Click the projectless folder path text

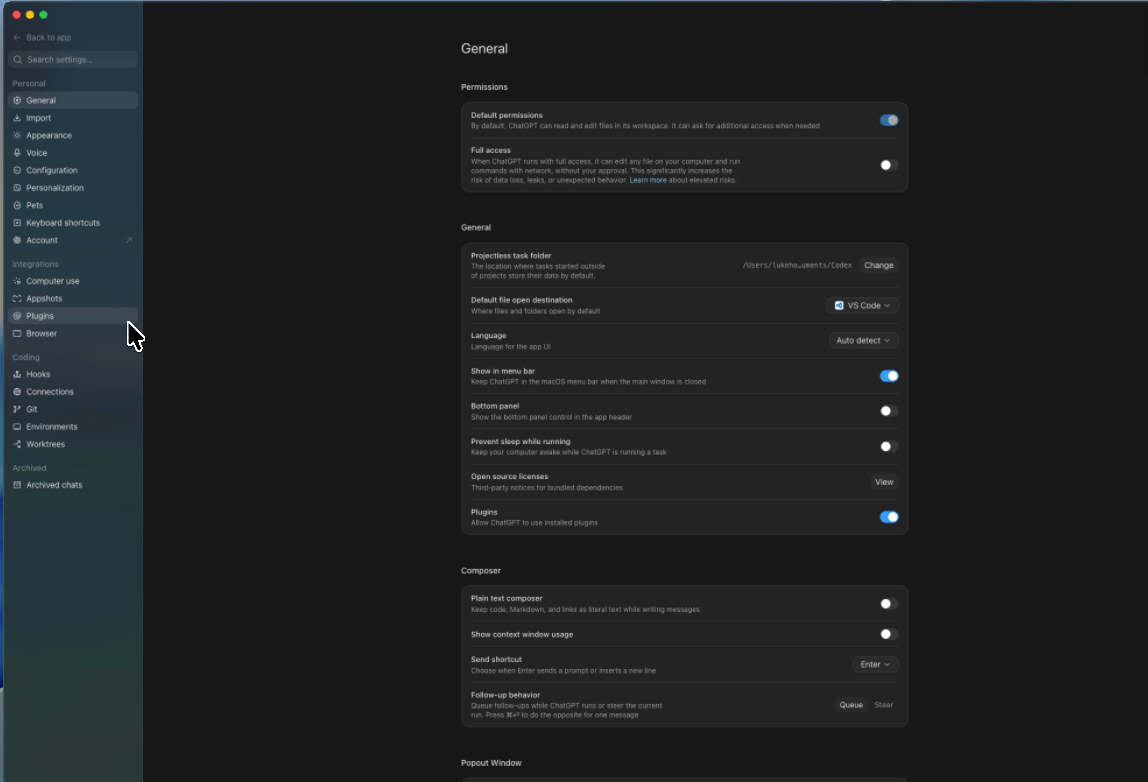tap(797, 266)
